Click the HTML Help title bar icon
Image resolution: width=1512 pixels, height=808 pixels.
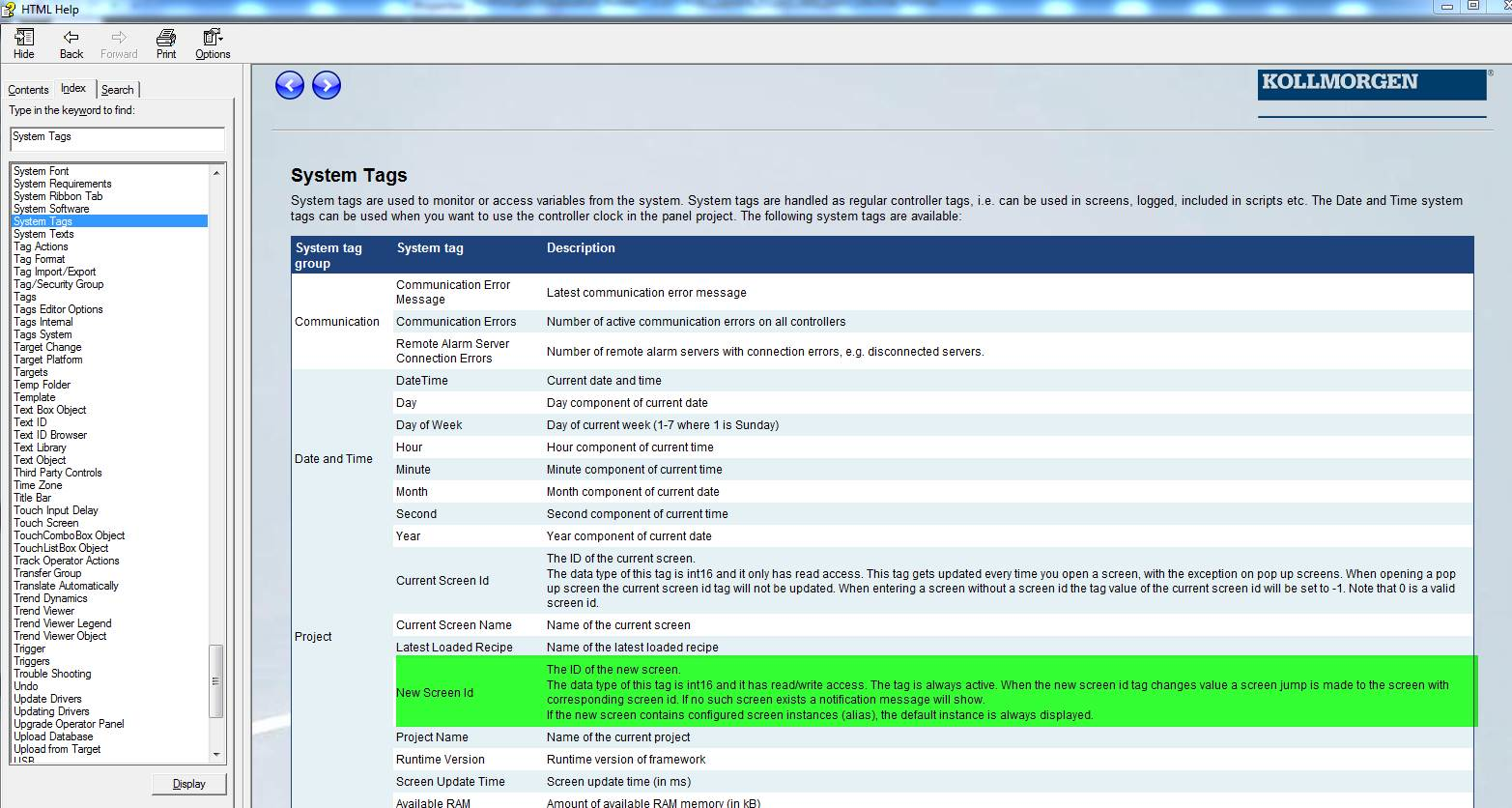9,9
